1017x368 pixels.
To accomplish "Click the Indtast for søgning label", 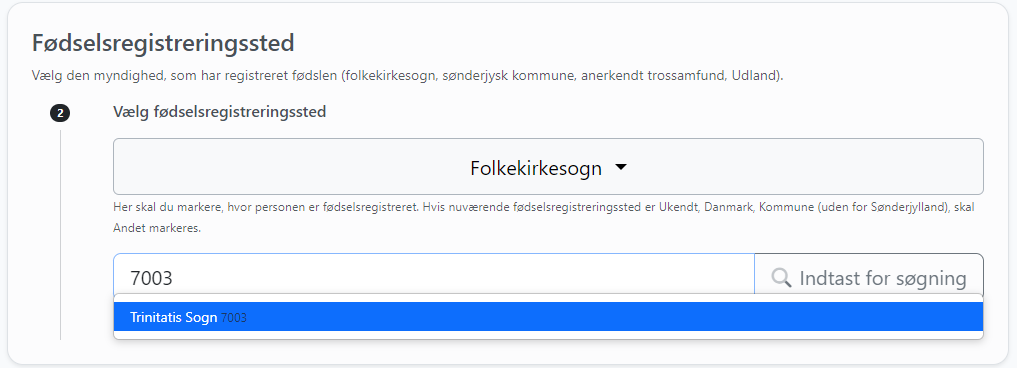I will (883, 278).
